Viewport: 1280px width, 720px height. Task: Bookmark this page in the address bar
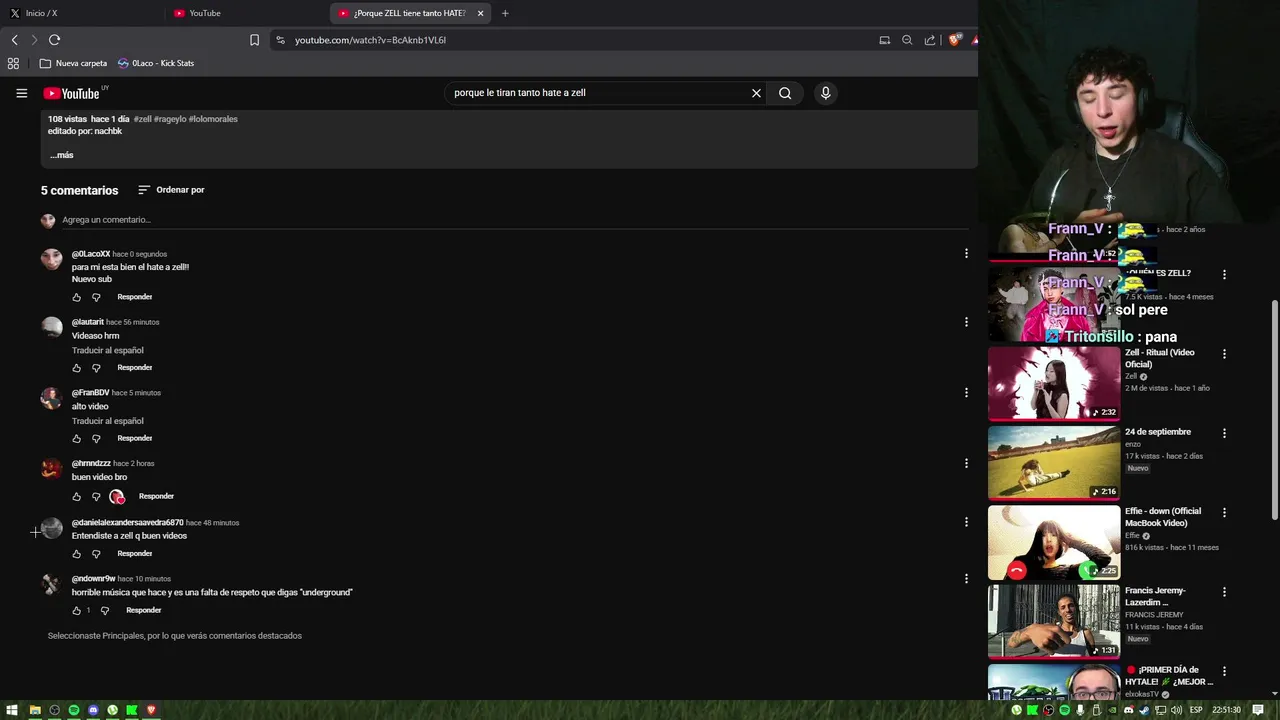click(254, 40)
